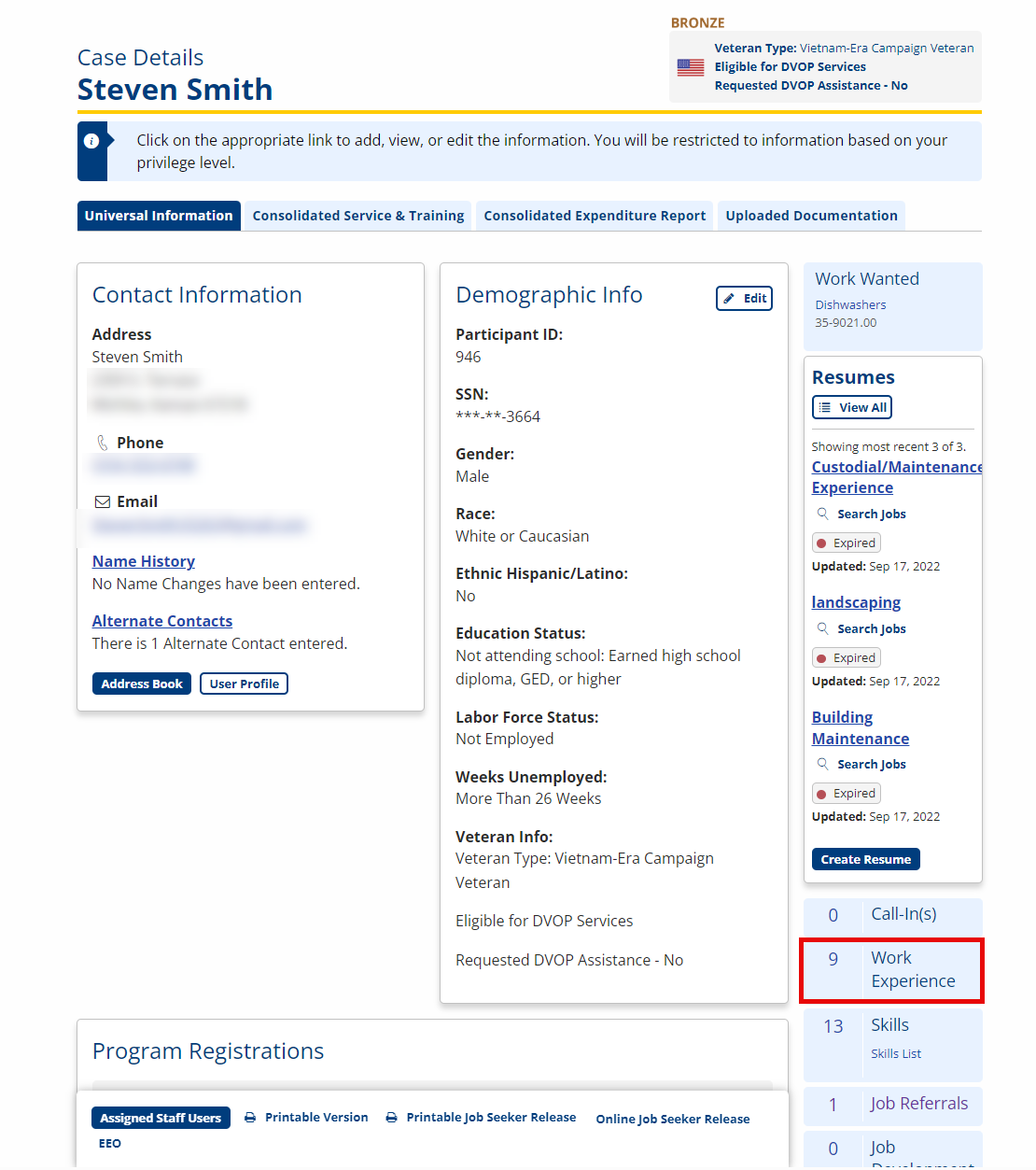
Task: Click the Assigned Staff Users button
Action: click(x=161, y=1118)
